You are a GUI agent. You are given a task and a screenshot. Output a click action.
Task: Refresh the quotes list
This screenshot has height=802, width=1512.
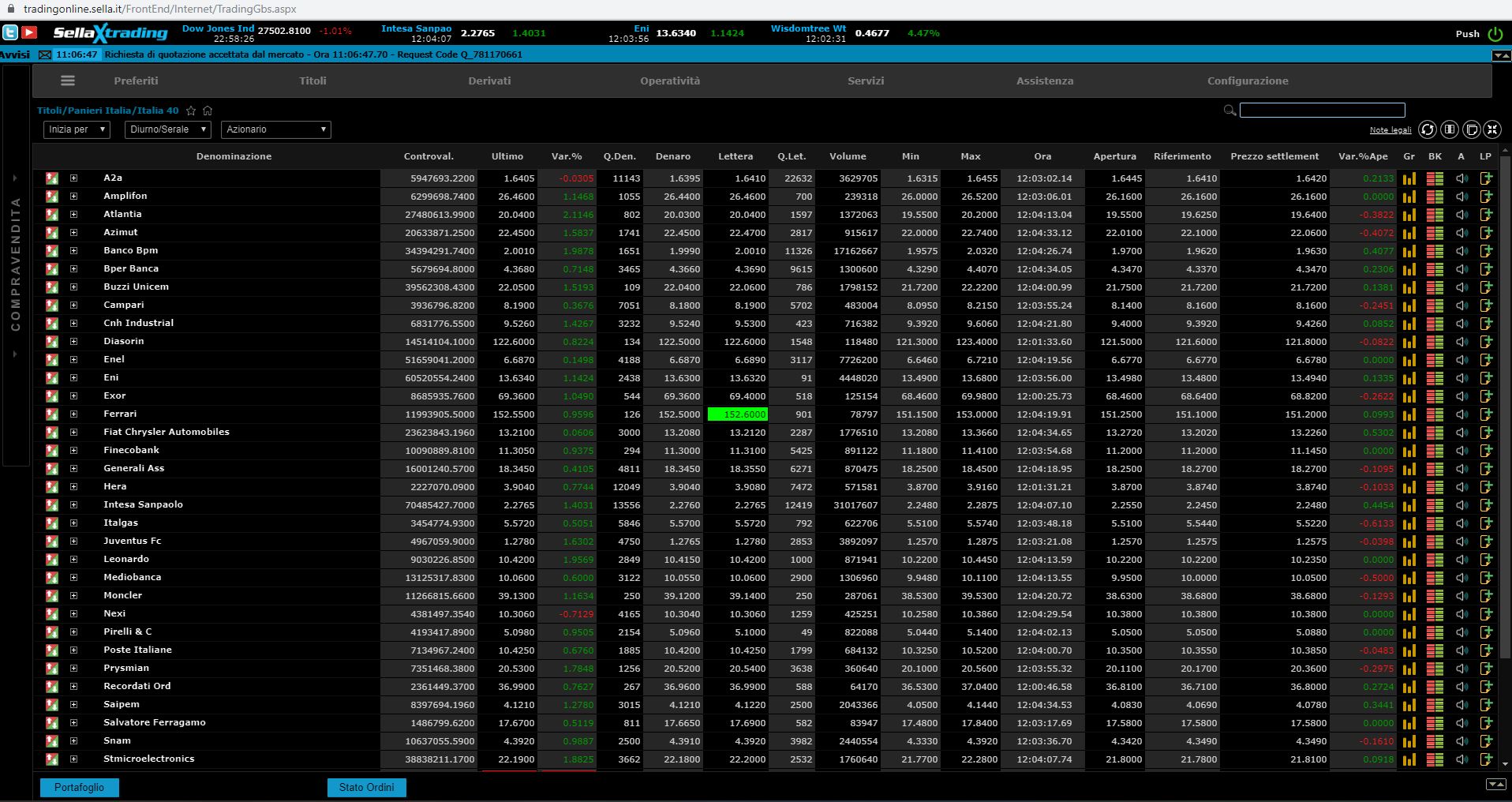click(1427, 129)
